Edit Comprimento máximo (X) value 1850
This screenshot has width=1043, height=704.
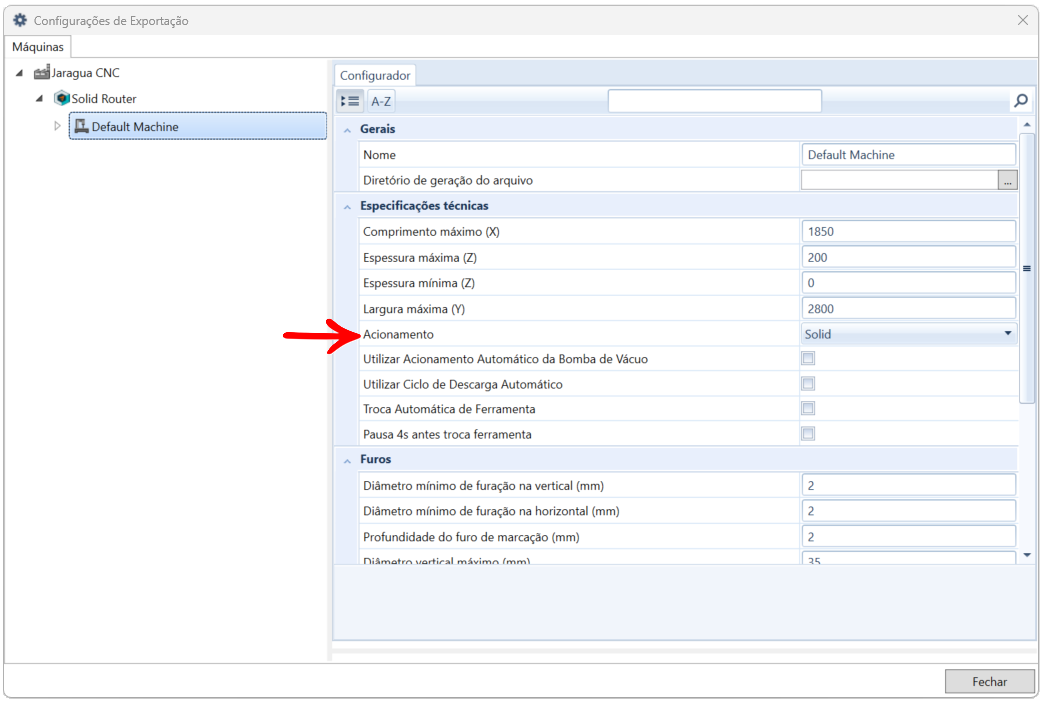click(909, 232)
